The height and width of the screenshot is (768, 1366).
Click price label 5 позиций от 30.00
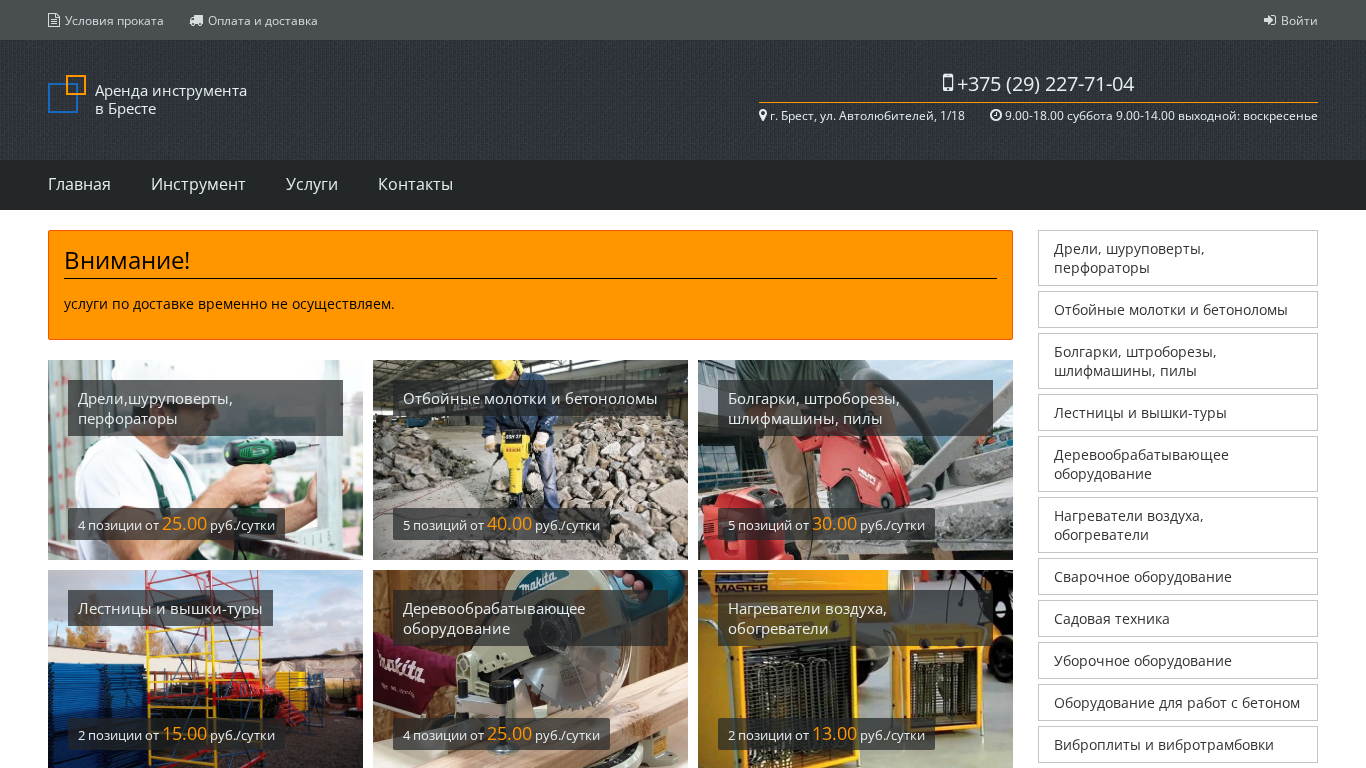(x=826, y=524)
